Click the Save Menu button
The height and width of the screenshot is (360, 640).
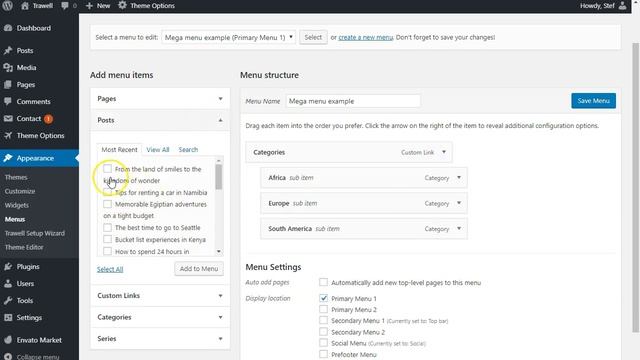pos(593,101)
